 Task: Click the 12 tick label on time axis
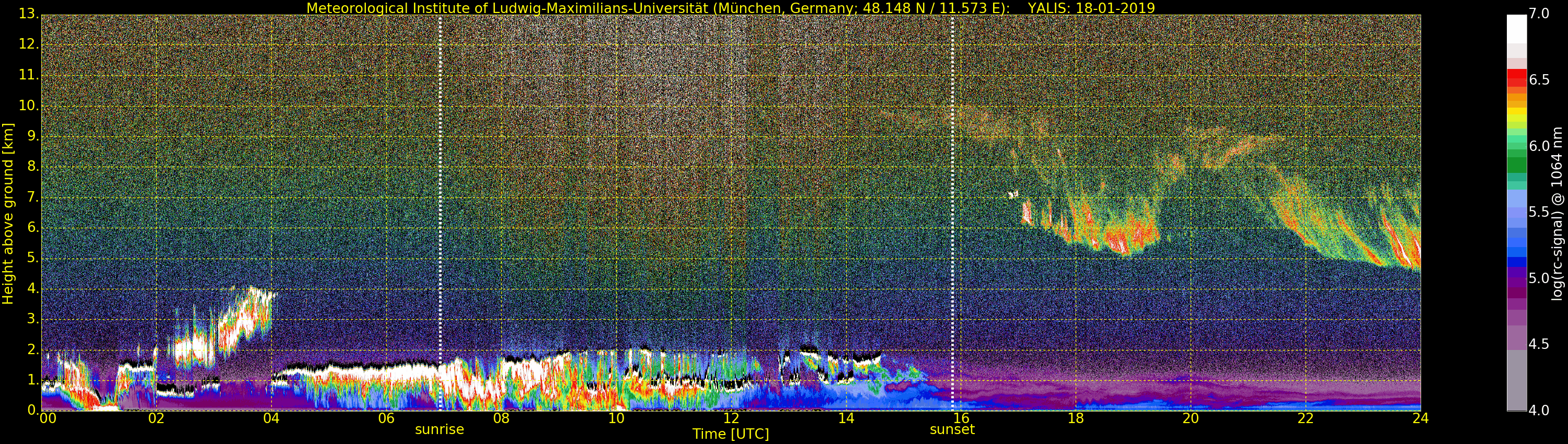(731, 418)
